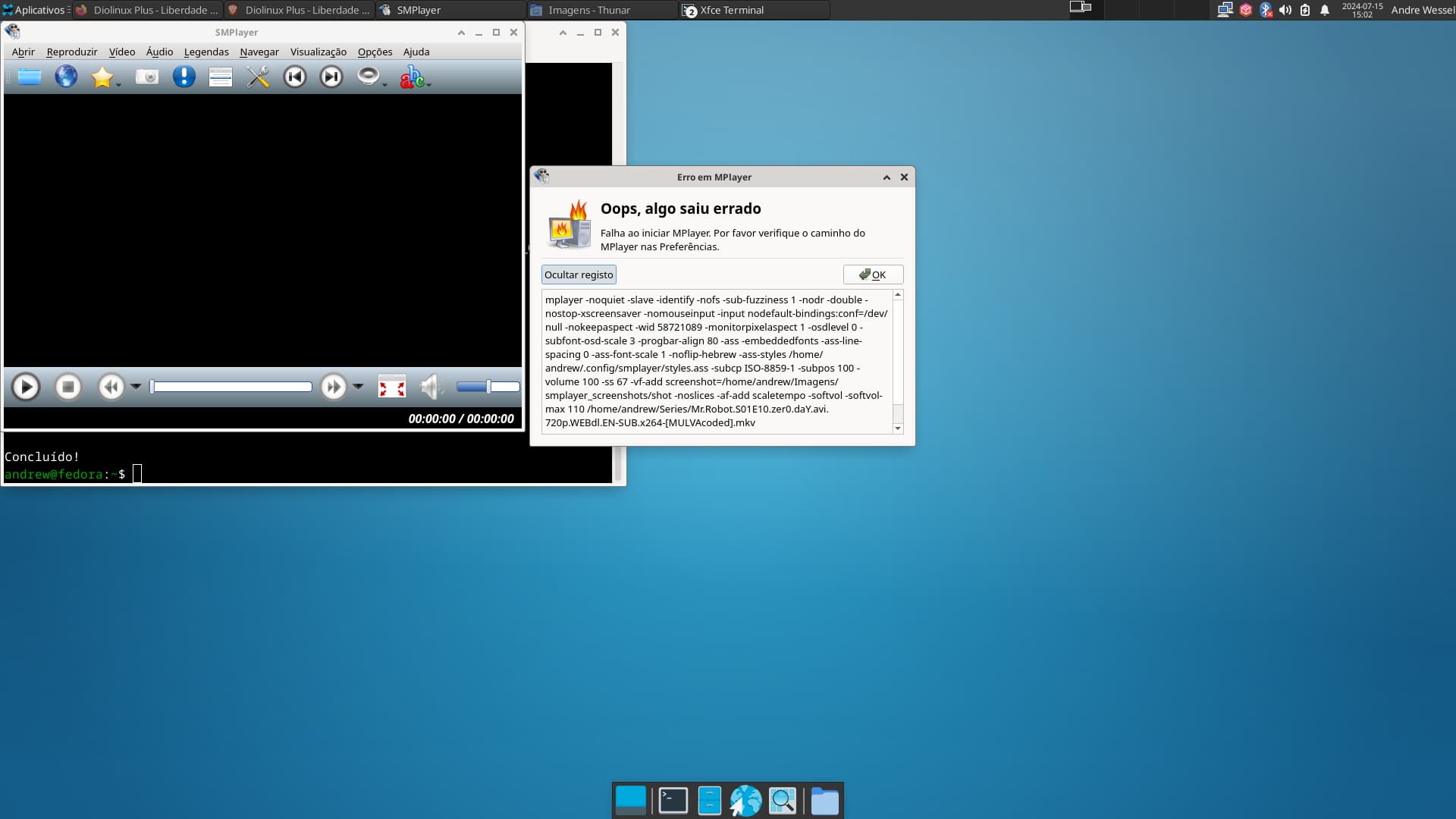Open the network connections tray icon
The height and width of the screenshot is (819, 1456).
click(x=1225, y=10)
